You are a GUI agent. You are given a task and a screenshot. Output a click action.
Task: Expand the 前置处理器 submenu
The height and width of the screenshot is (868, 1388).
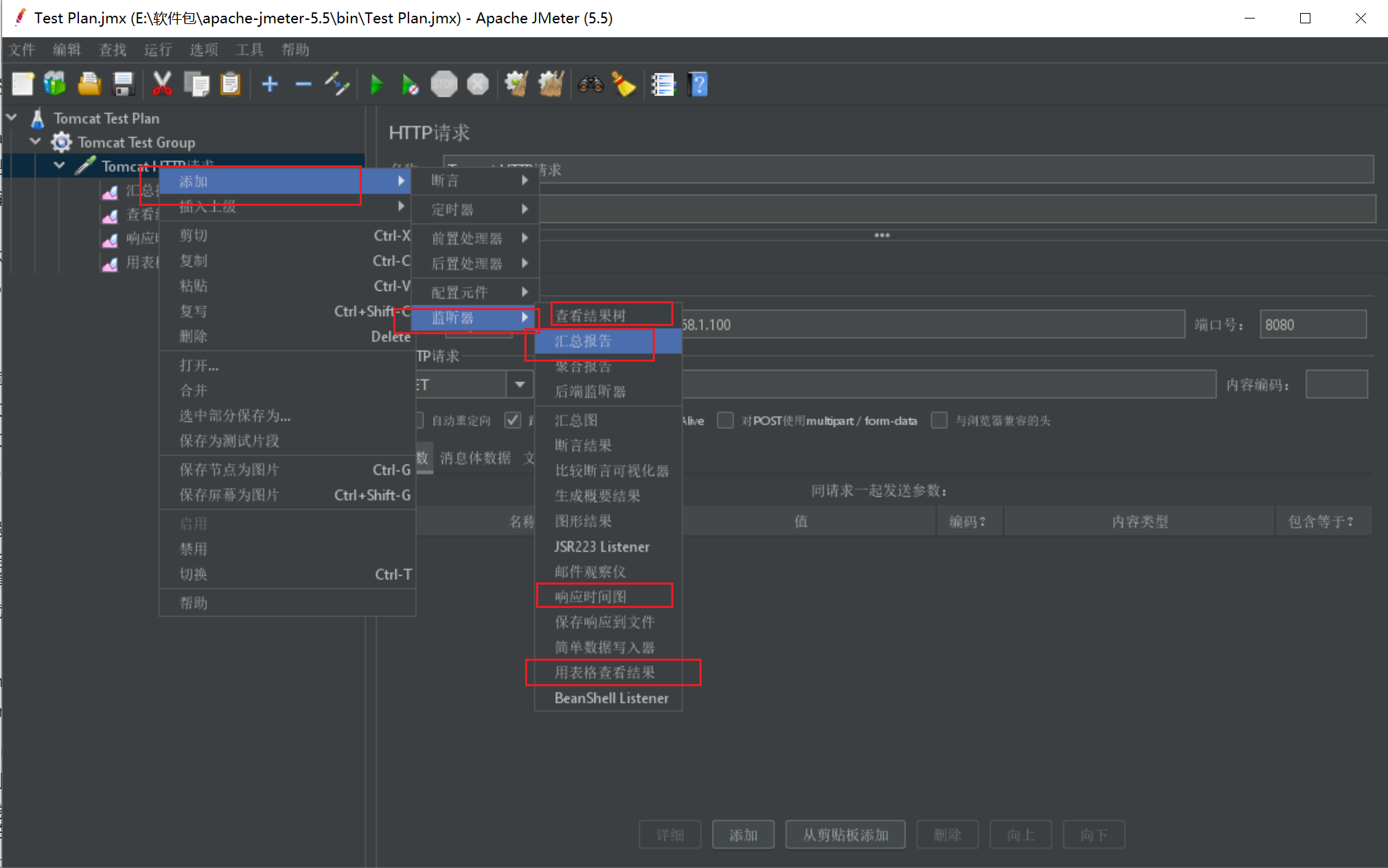pos(475,238)
